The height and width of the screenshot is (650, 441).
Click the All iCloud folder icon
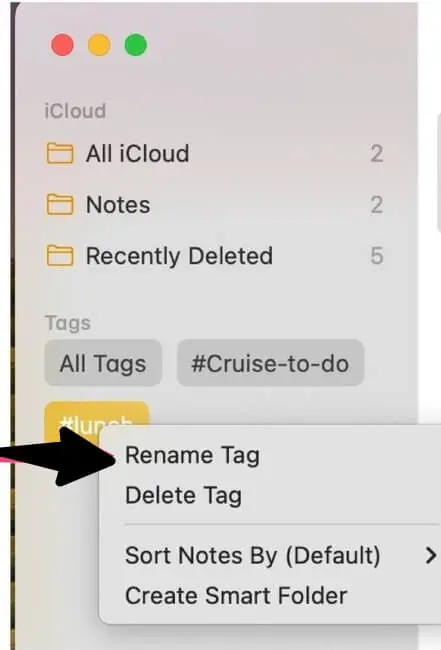click(59, 153)
